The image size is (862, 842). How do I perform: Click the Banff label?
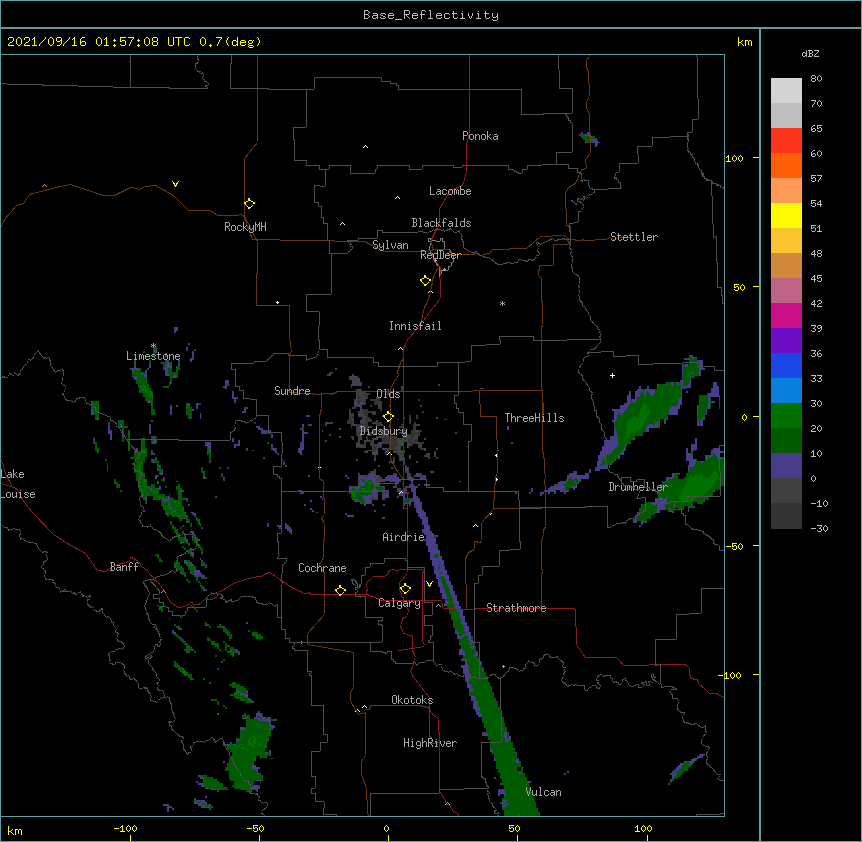point(124,567)
